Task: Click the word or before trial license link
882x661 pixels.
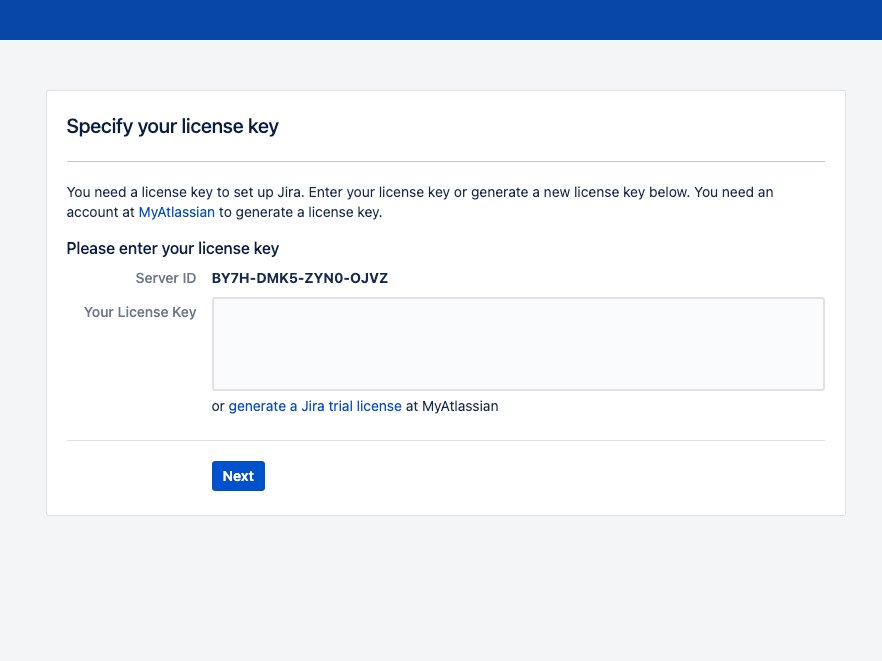Action: click(218, 407)
